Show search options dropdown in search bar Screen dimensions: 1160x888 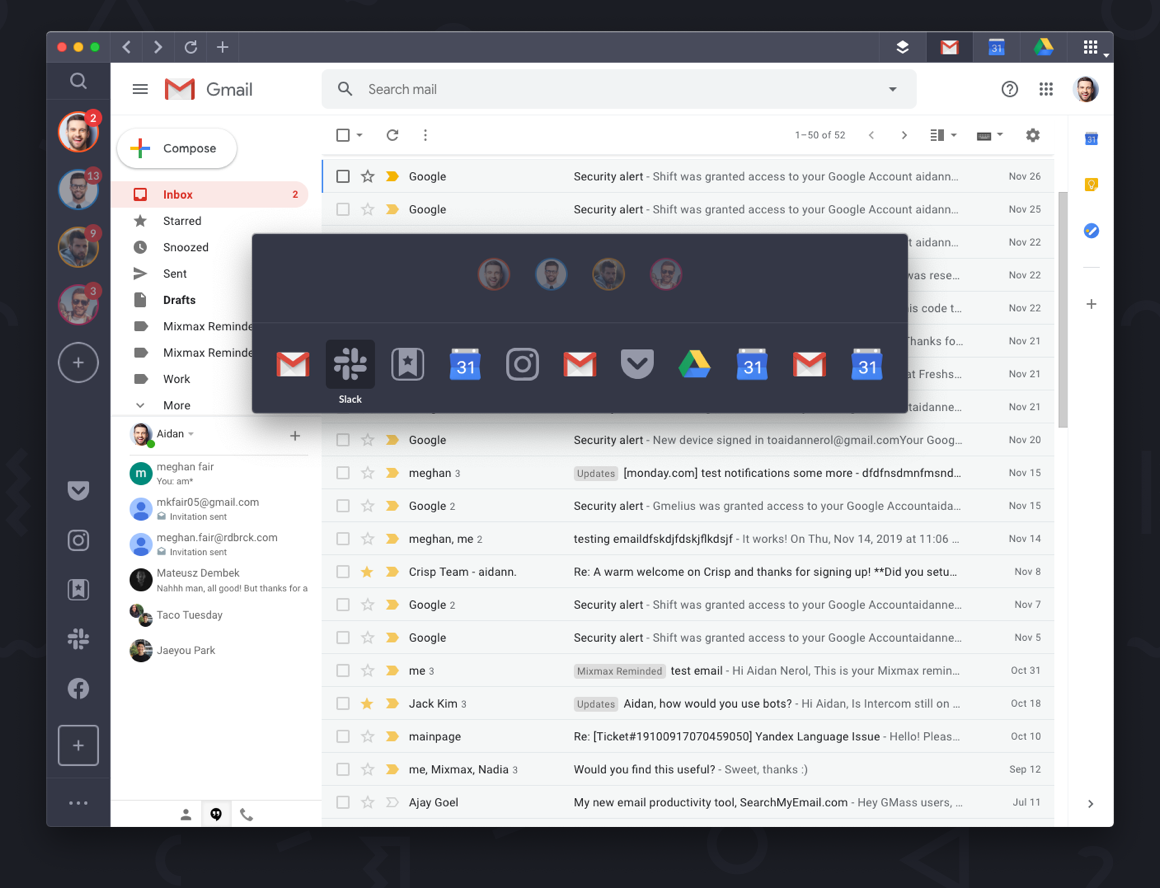click(893, 90)
